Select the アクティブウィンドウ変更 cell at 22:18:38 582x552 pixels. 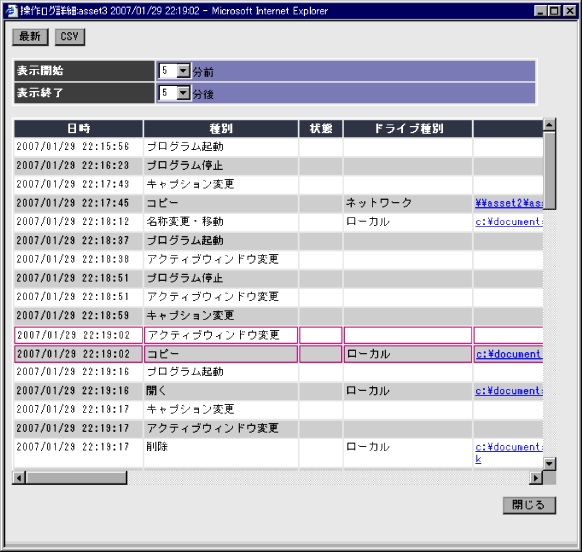click(221, 259)
